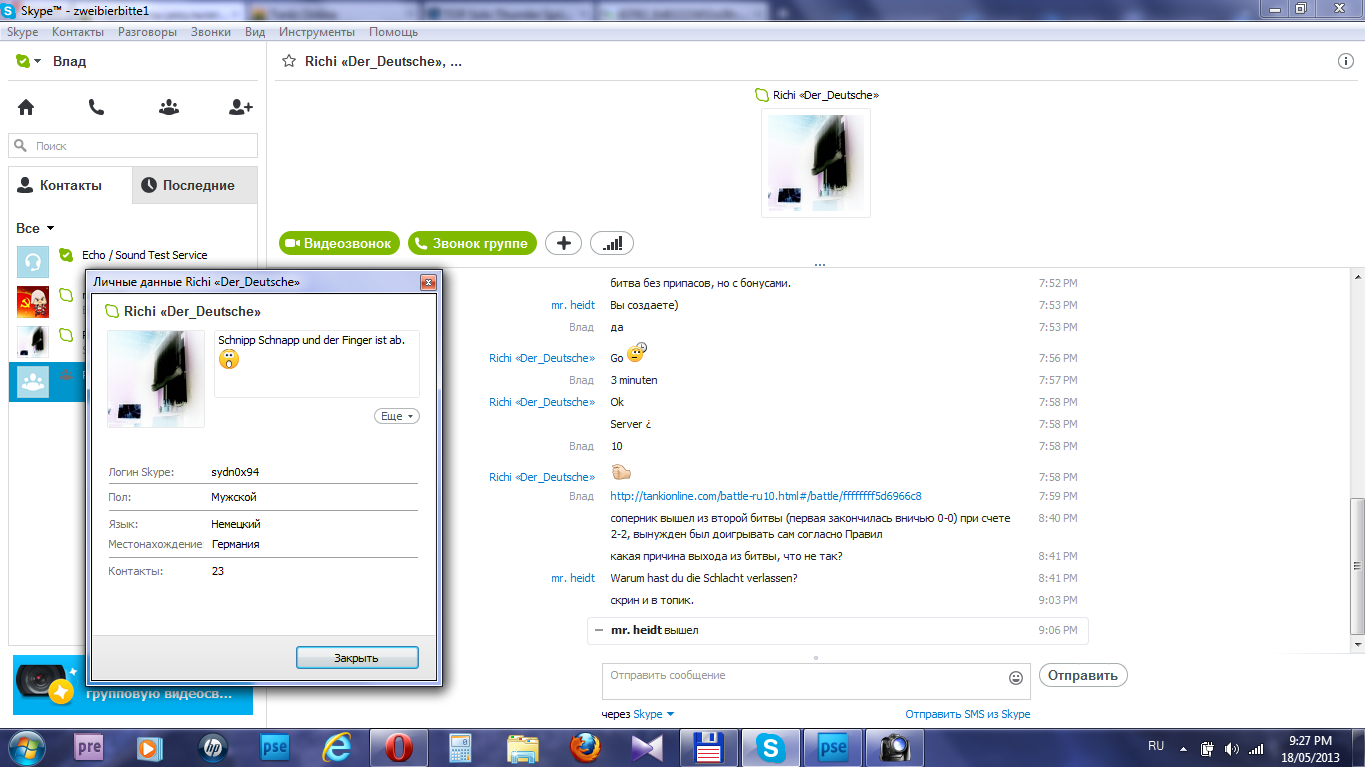Click the Warum hast du die Schlacht message
1365x767 pixels.
(x=703, y=578)
